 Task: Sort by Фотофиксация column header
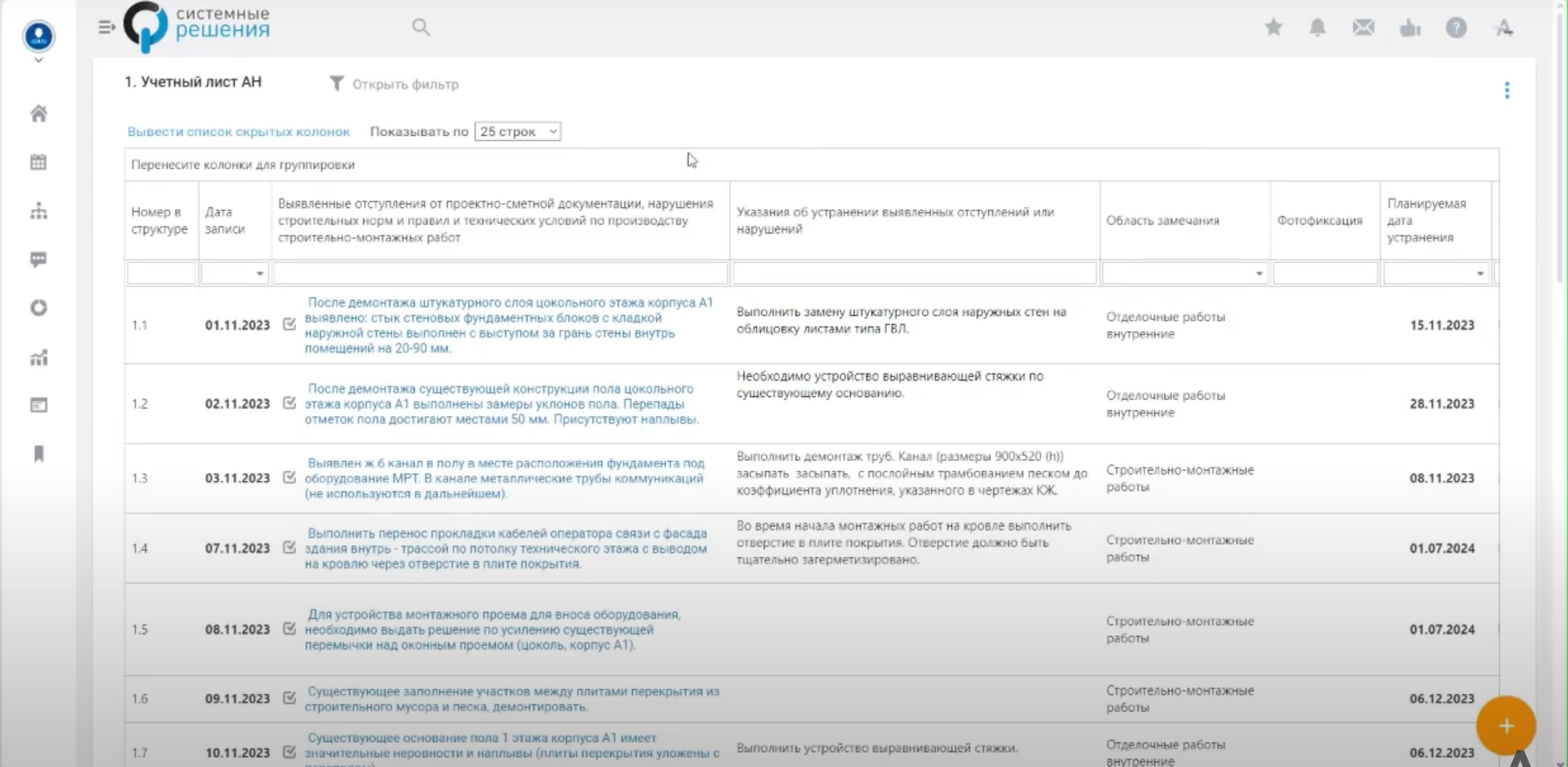pyautogui.click(x=1320, y=220)
